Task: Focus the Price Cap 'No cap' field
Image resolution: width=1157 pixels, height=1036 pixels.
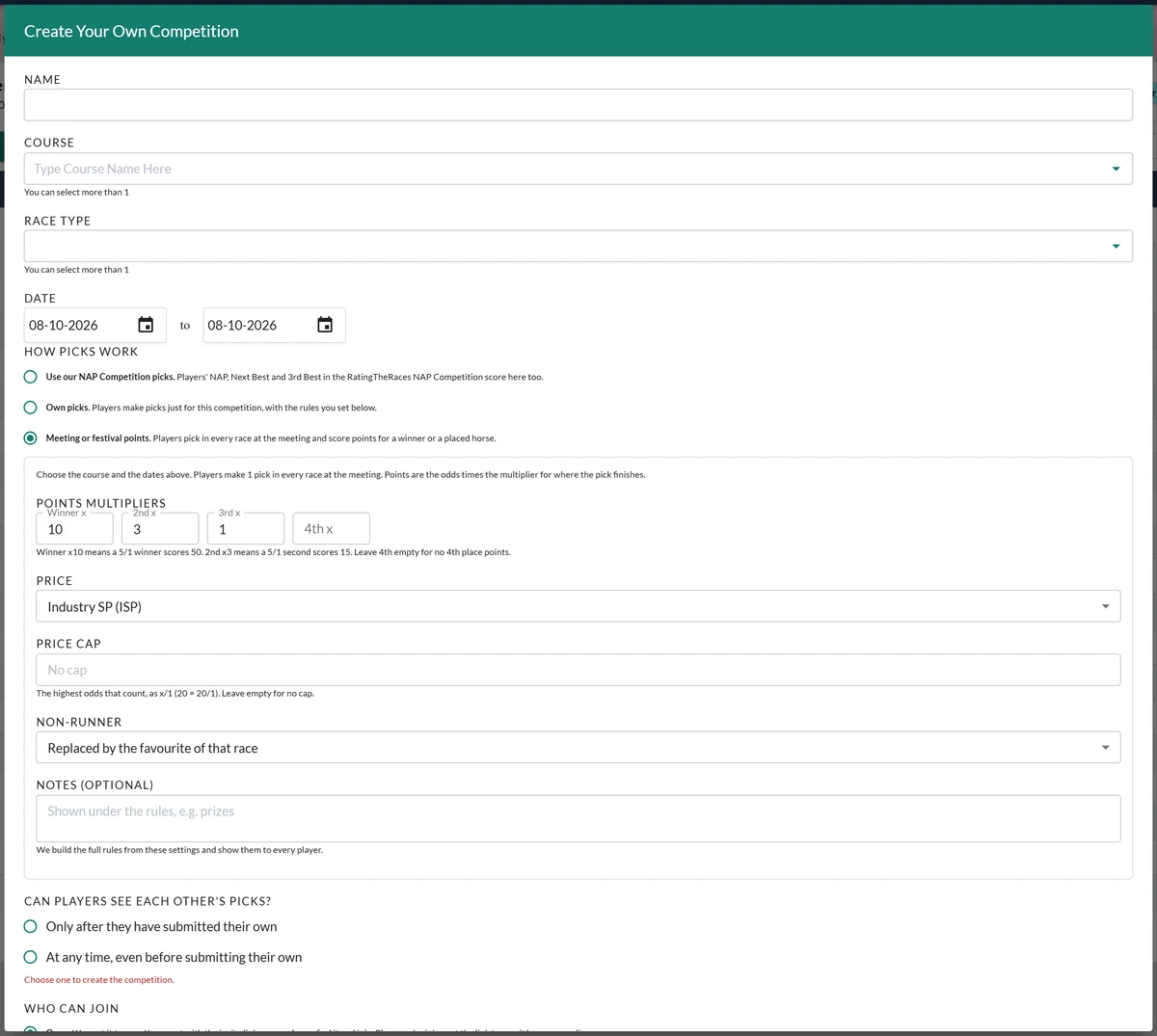Action: pos(578,670)
